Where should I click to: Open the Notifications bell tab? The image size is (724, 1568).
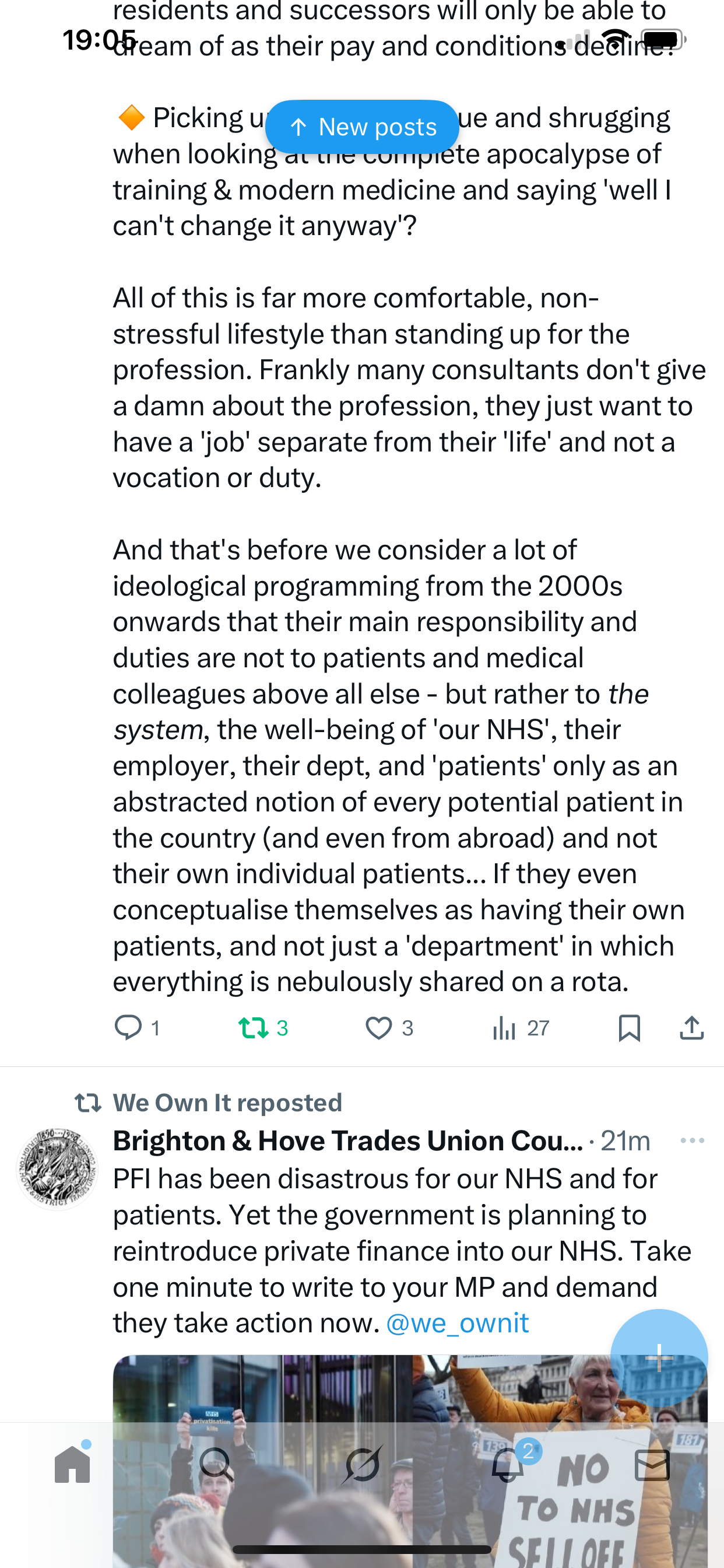(507, 1465)
